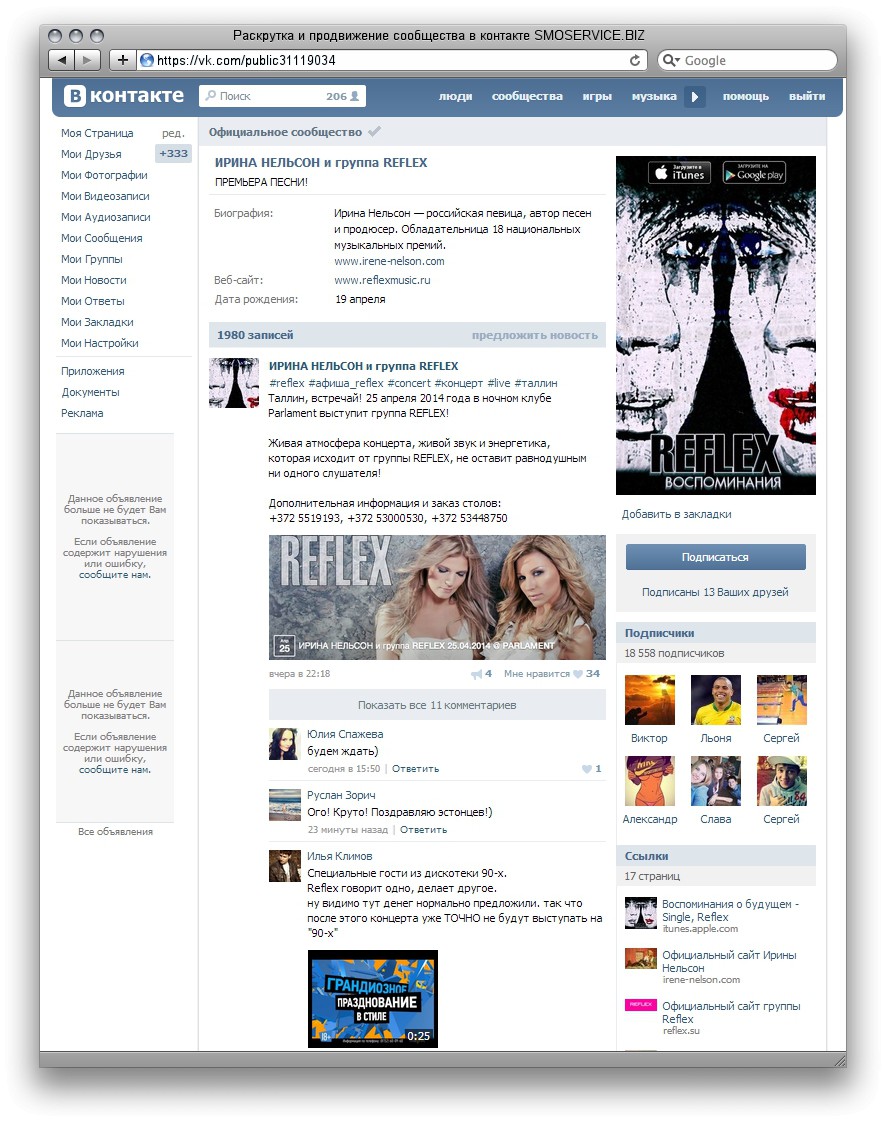This screenshot has width=886, height=1122.
Task: Open Google search engine dropdown
Action: pyautogui.click(x=671, y=60)
